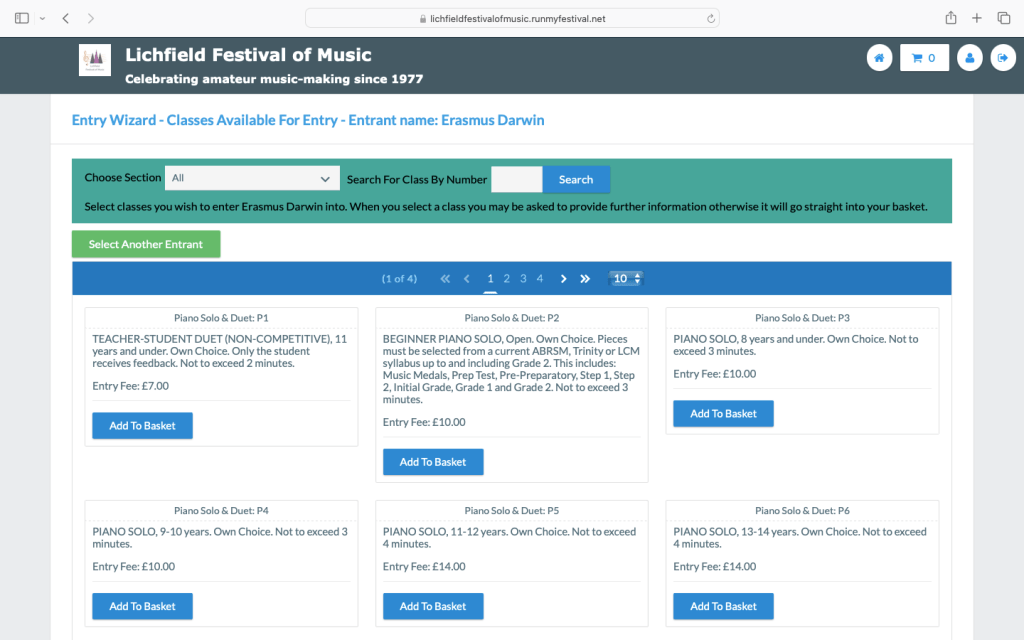The image size is (1024, 640).
Task: Click the Search button
Action: click(x=576, y=180)
